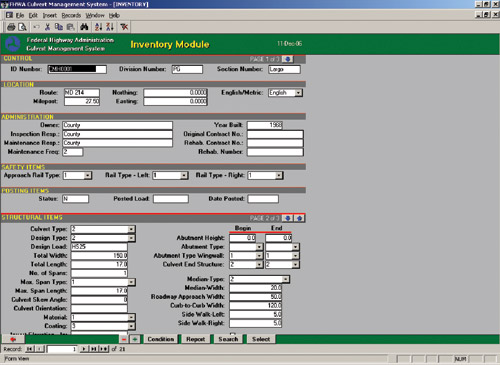This screenshot has height=365, width=500.
Task: Click the Posted Load field
Action: pos(171,199)
